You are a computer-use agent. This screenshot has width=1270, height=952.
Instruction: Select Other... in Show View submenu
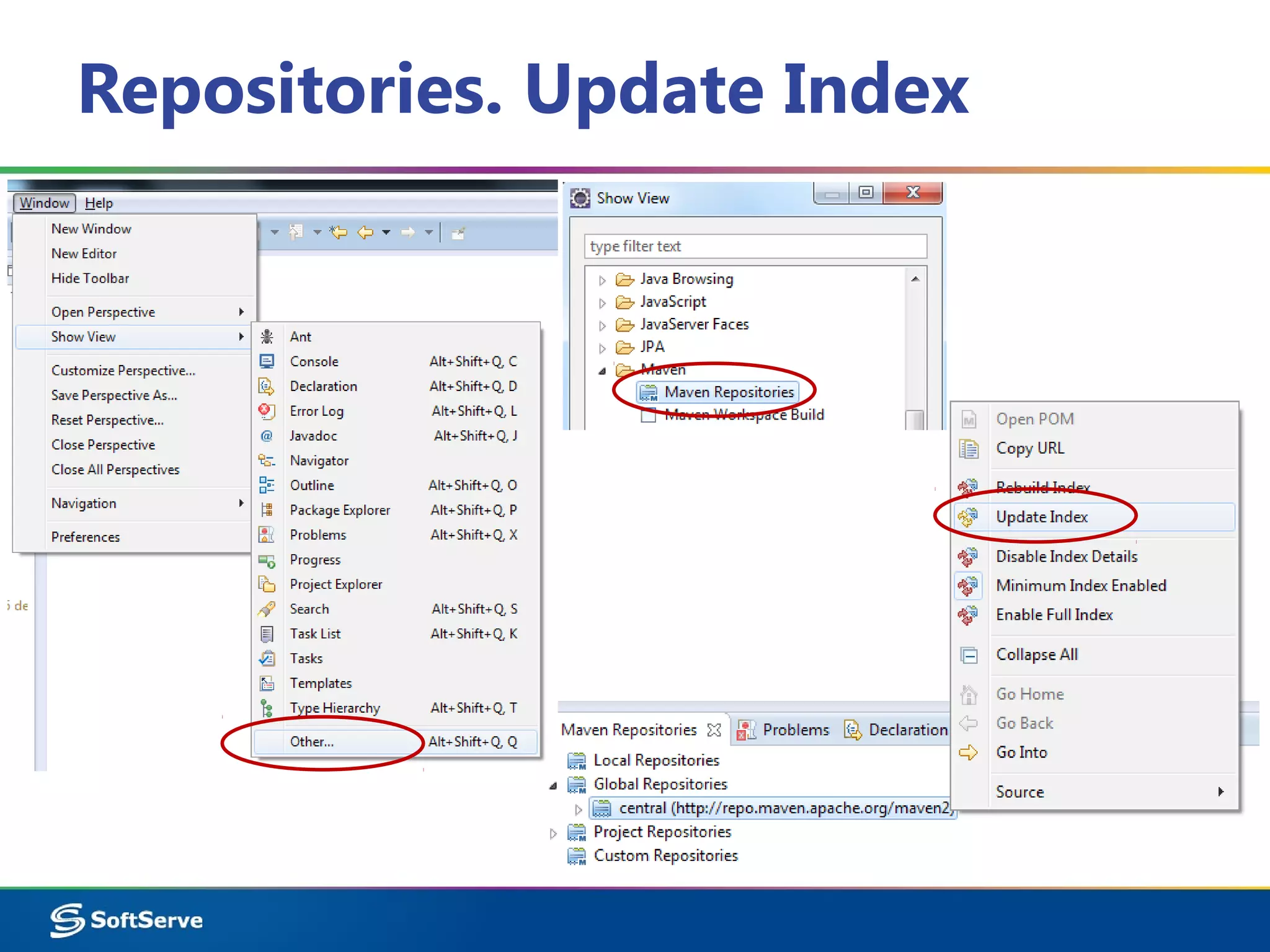(x=396, y=741)
